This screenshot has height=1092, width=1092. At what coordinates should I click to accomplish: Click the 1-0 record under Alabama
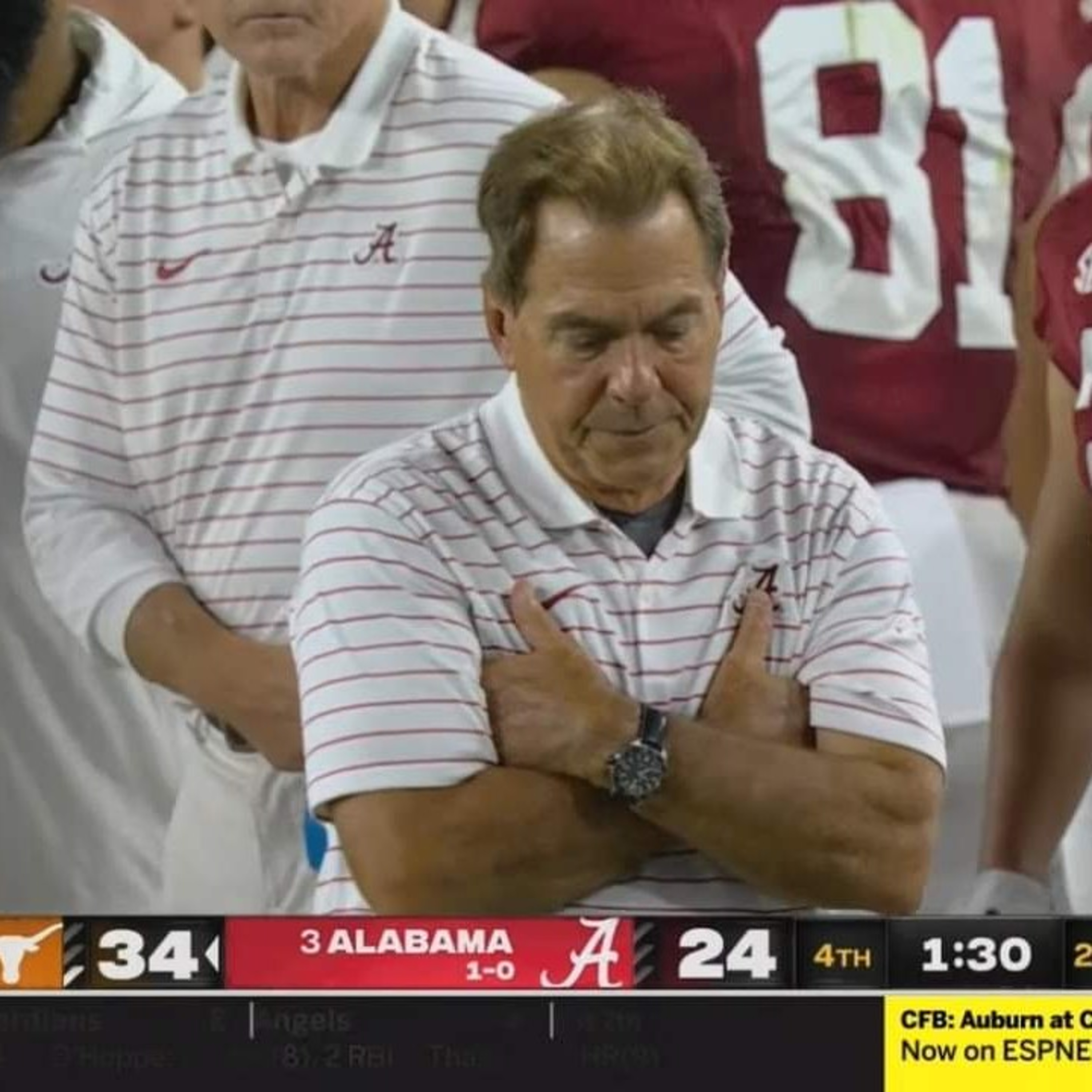490,971
